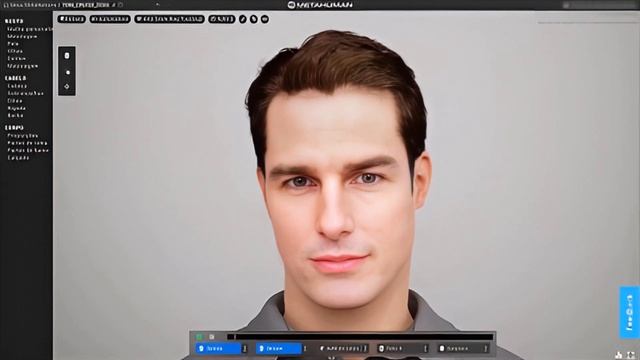Click the timeline scrubber track on bottom bar

pyautogui.click(x=360, y=337)
